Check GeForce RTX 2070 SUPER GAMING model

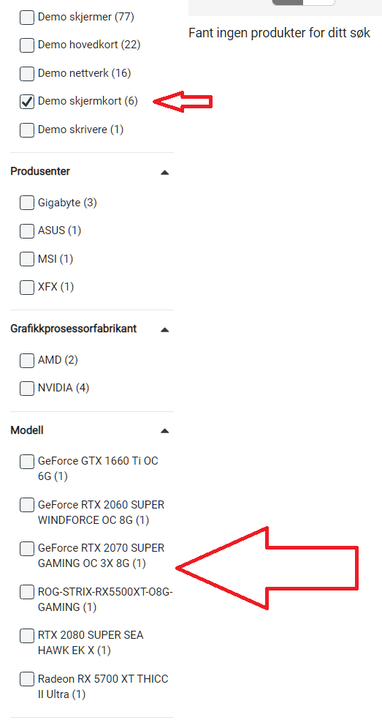click(27, 548)
